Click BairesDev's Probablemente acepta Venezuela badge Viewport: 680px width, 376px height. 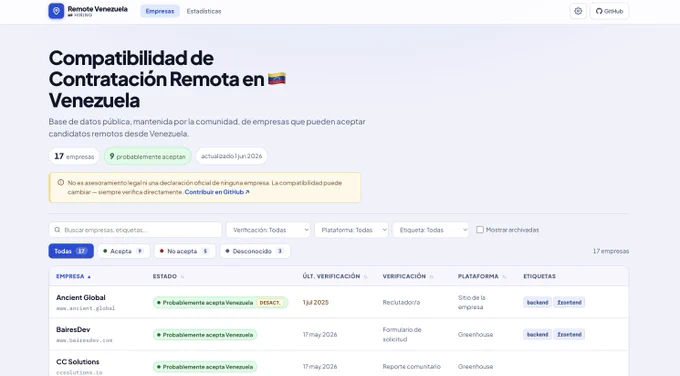(205, 335)
